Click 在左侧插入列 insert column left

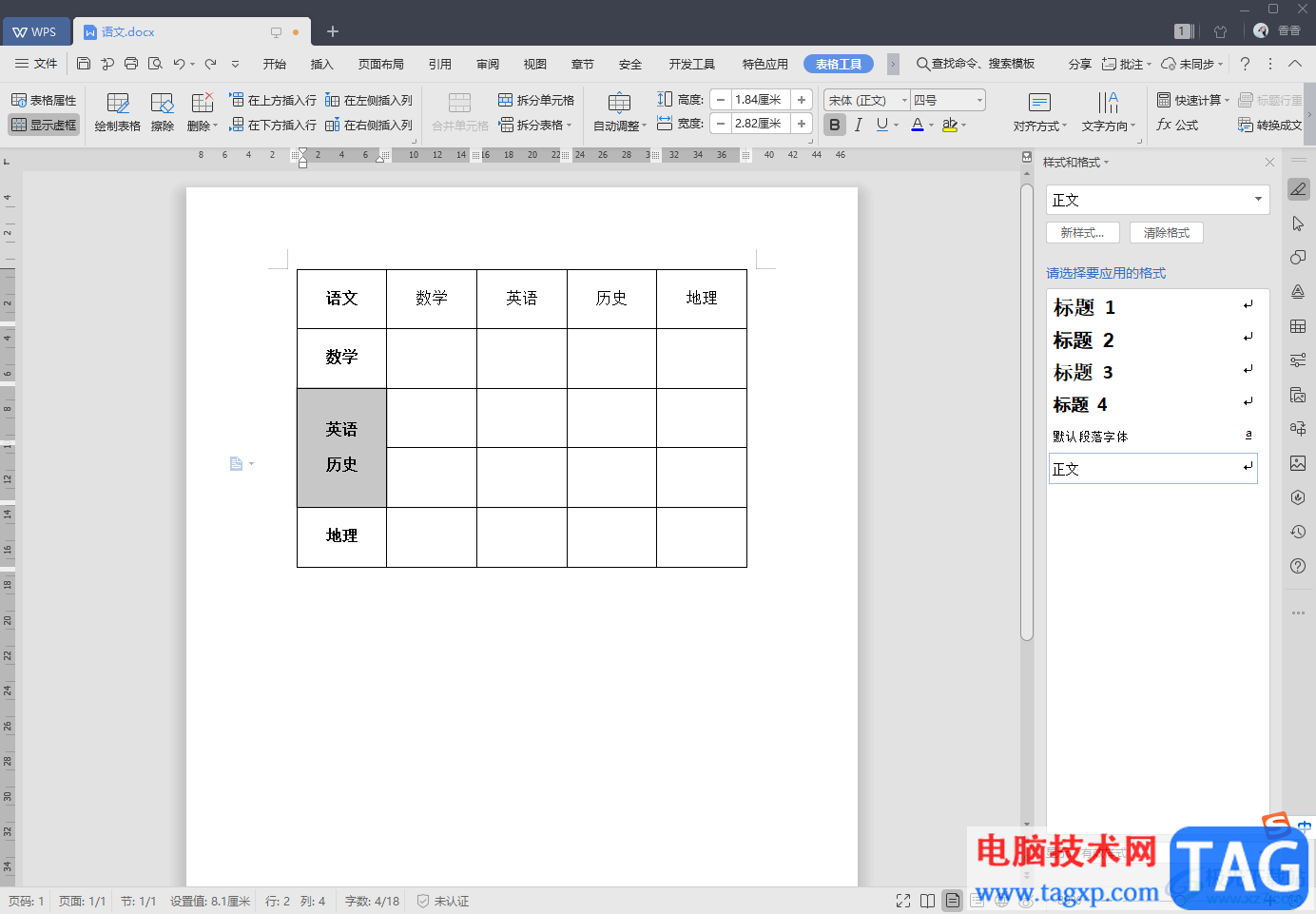pyautogui.click(x=369, y=100)
